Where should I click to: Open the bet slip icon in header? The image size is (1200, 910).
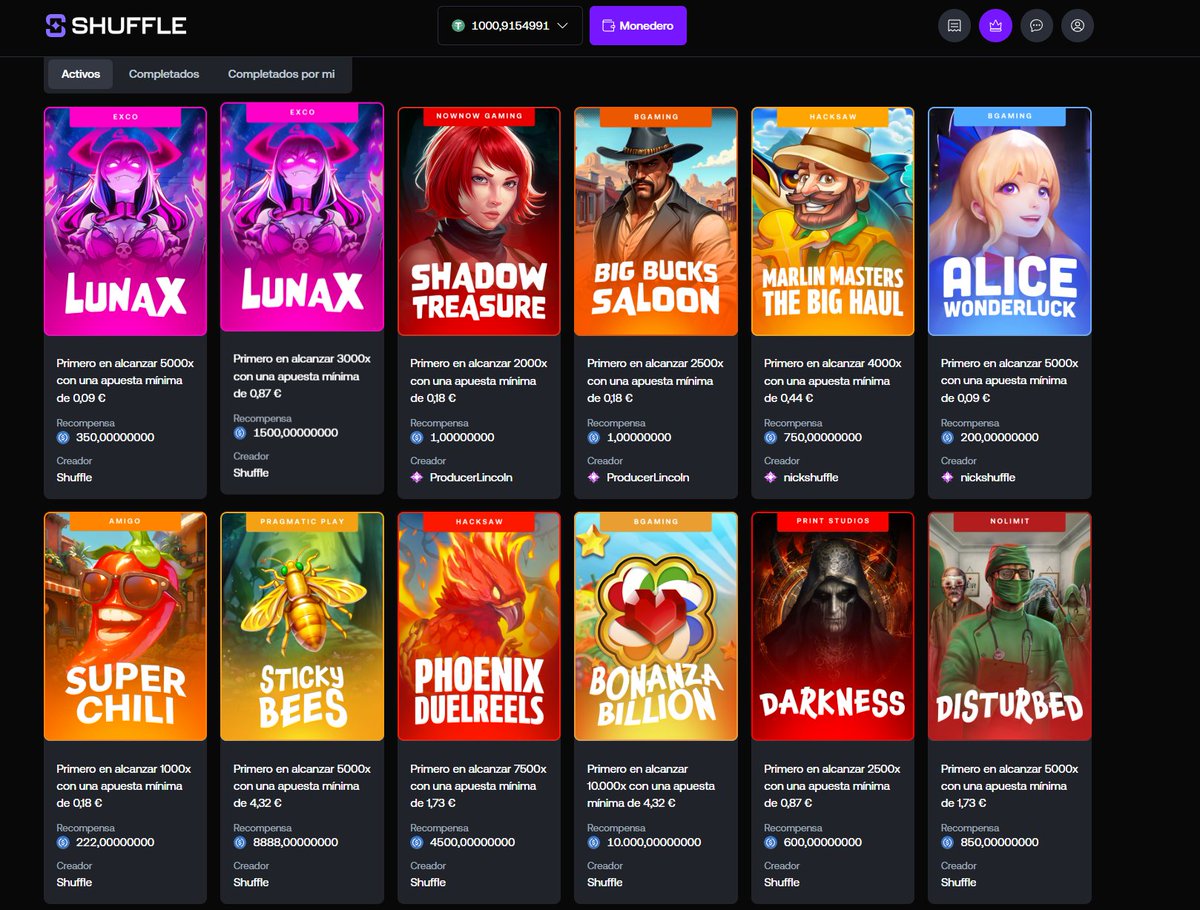[x=954, y=25]
